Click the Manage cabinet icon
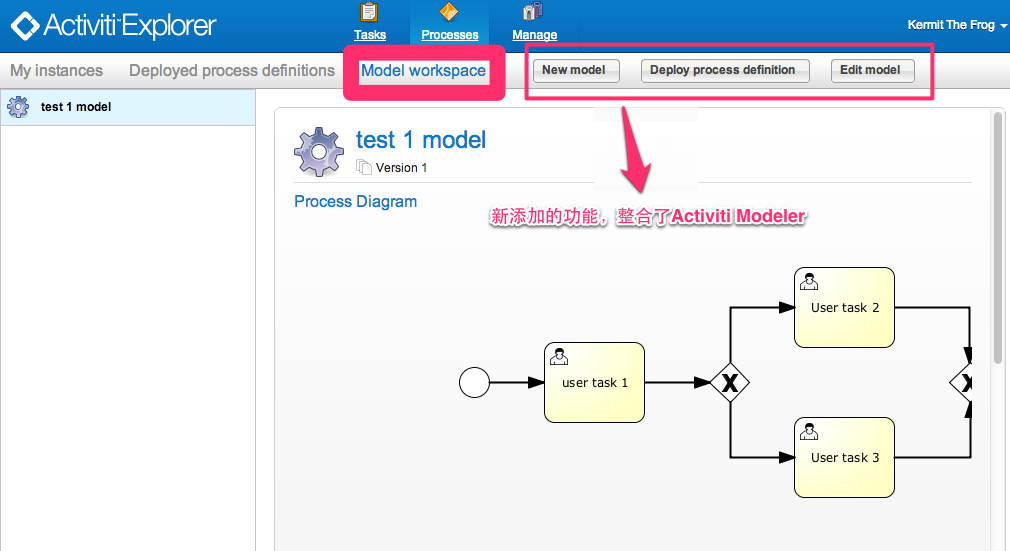Image resolution: width=1010 pixels, height=551 pixels. 533,12
